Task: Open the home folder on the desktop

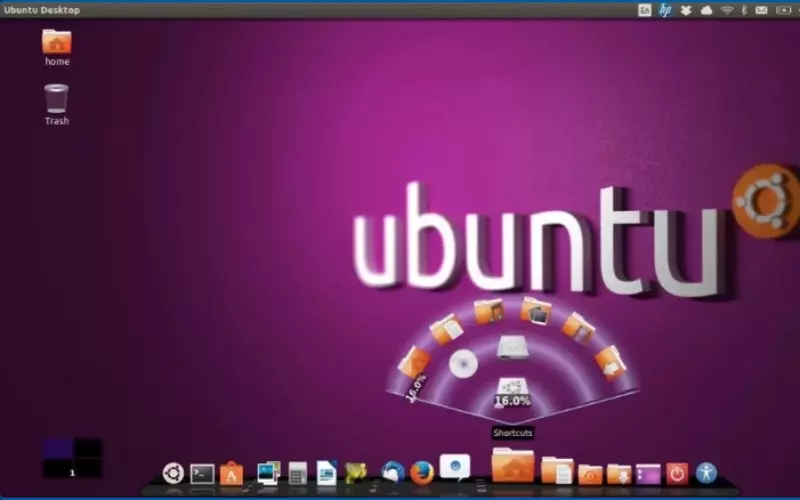Action: tap(57, 42)
